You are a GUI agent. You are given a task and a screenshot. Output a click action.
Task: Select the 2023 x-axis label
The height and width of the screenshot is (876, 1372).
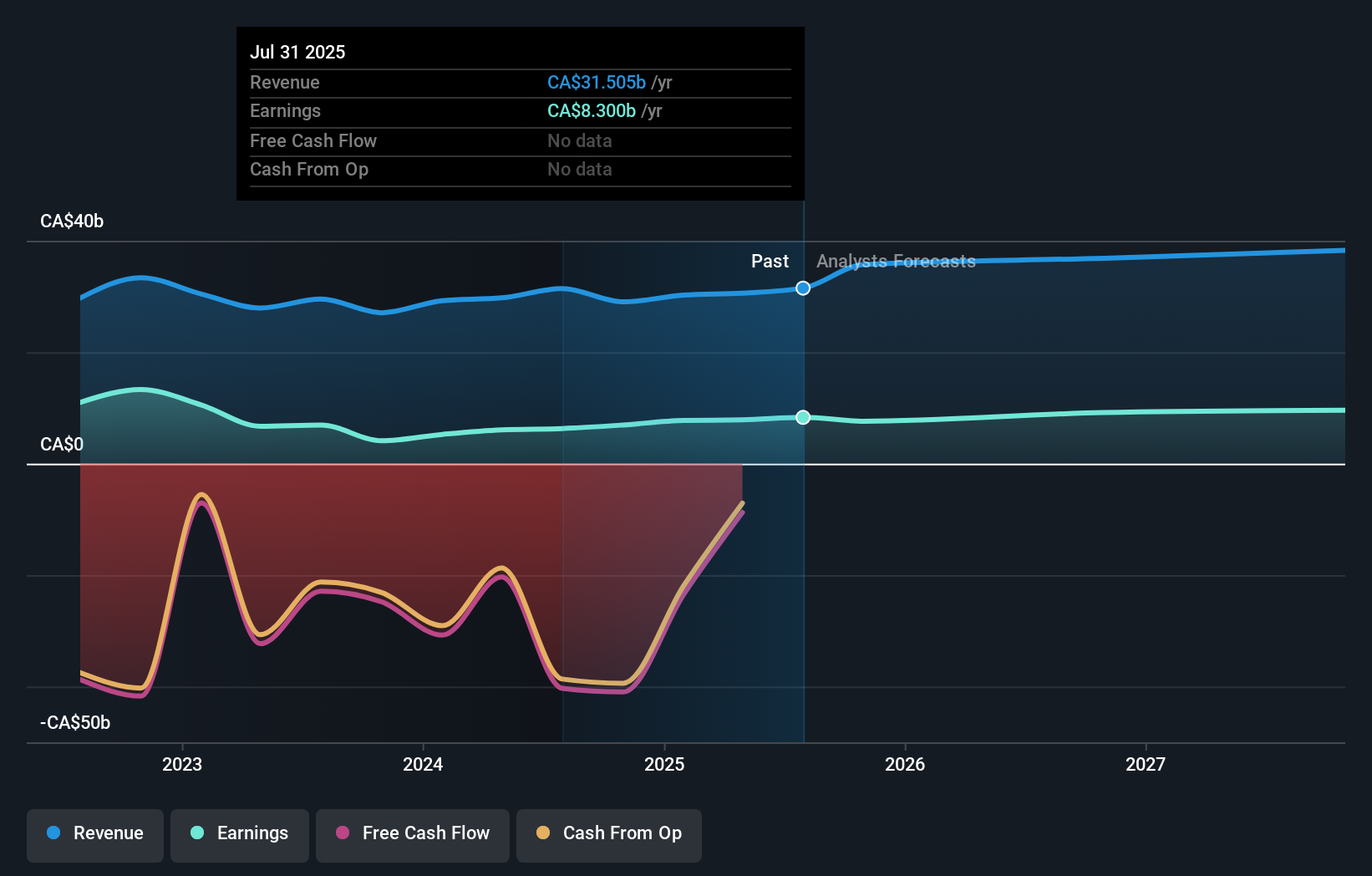pyautogui.click(x=182, y=764)
